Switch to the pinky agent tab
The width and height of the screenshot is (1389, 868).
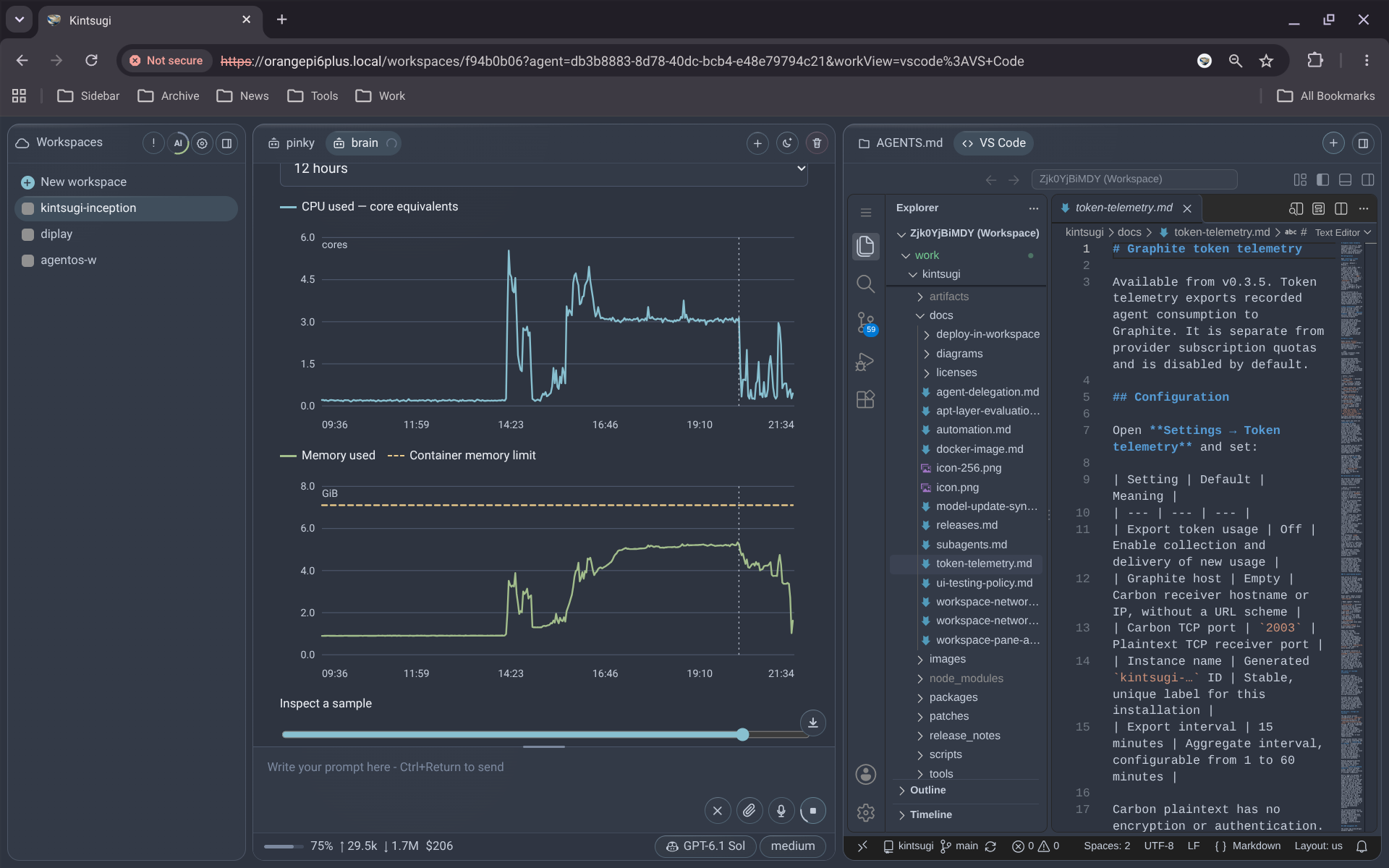click(292, 143)
